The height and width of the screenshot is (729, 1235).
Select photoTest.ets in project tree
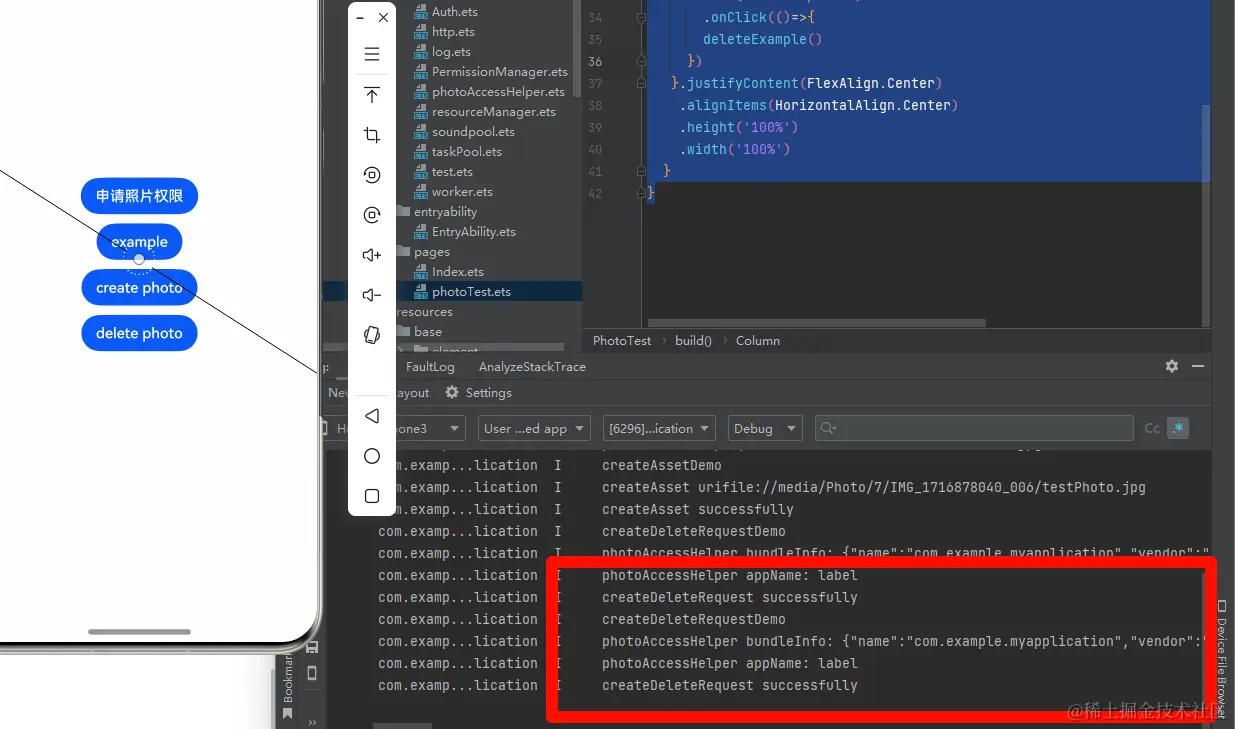tap(471, 292)
